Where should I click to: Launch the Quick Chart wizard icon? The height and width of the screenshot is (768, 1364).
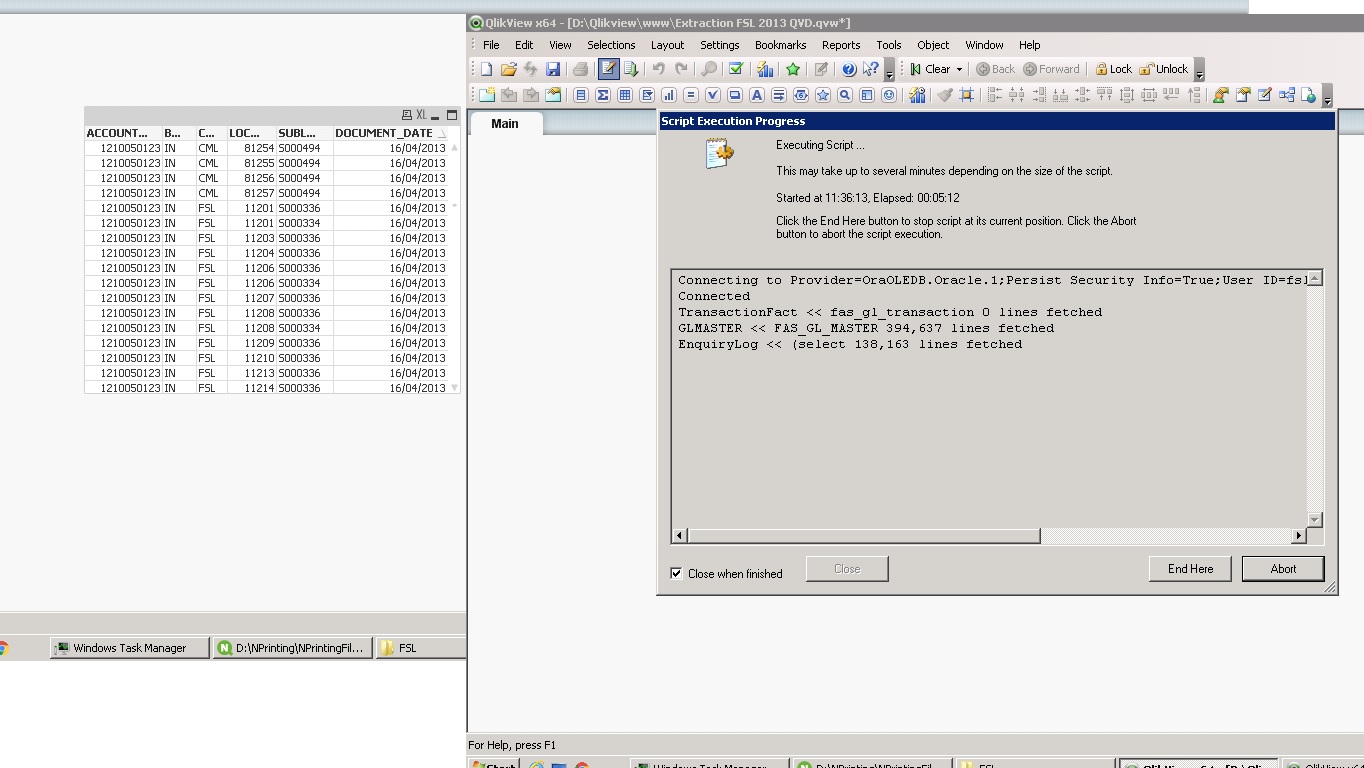pos(765,69)
